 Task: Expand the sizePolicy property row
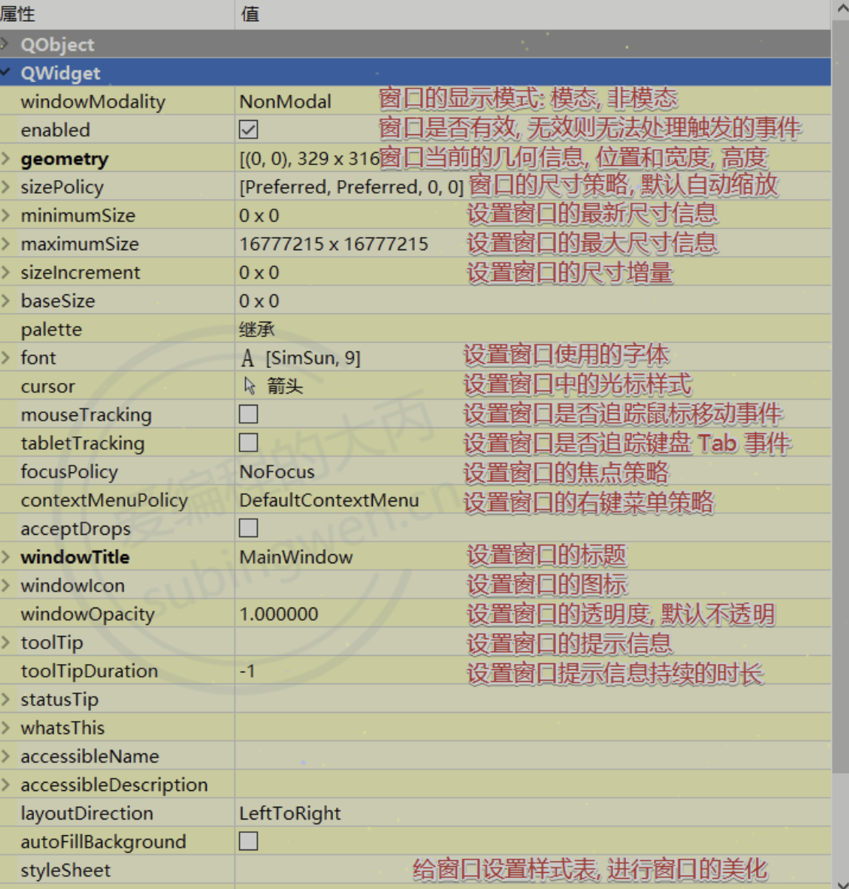pos(7,187)
